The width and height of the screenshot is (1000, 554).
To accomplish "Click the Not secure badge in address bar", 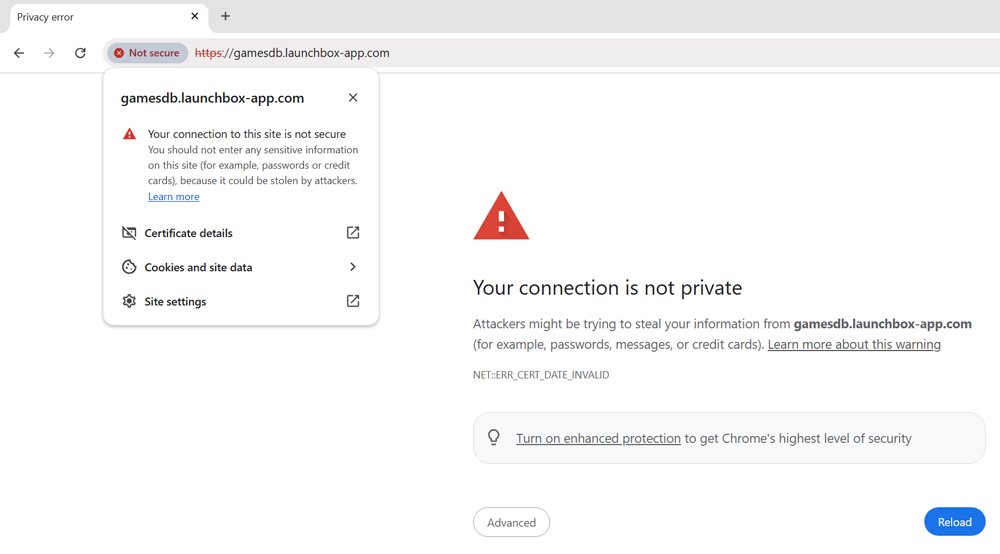I will [147, 53].
